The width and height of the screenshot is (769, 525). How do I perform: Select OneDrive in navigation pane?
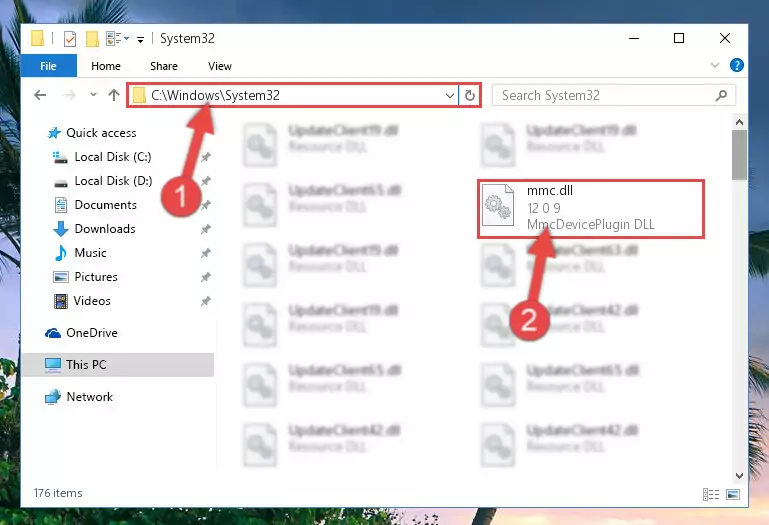click(x=92, y=333)
